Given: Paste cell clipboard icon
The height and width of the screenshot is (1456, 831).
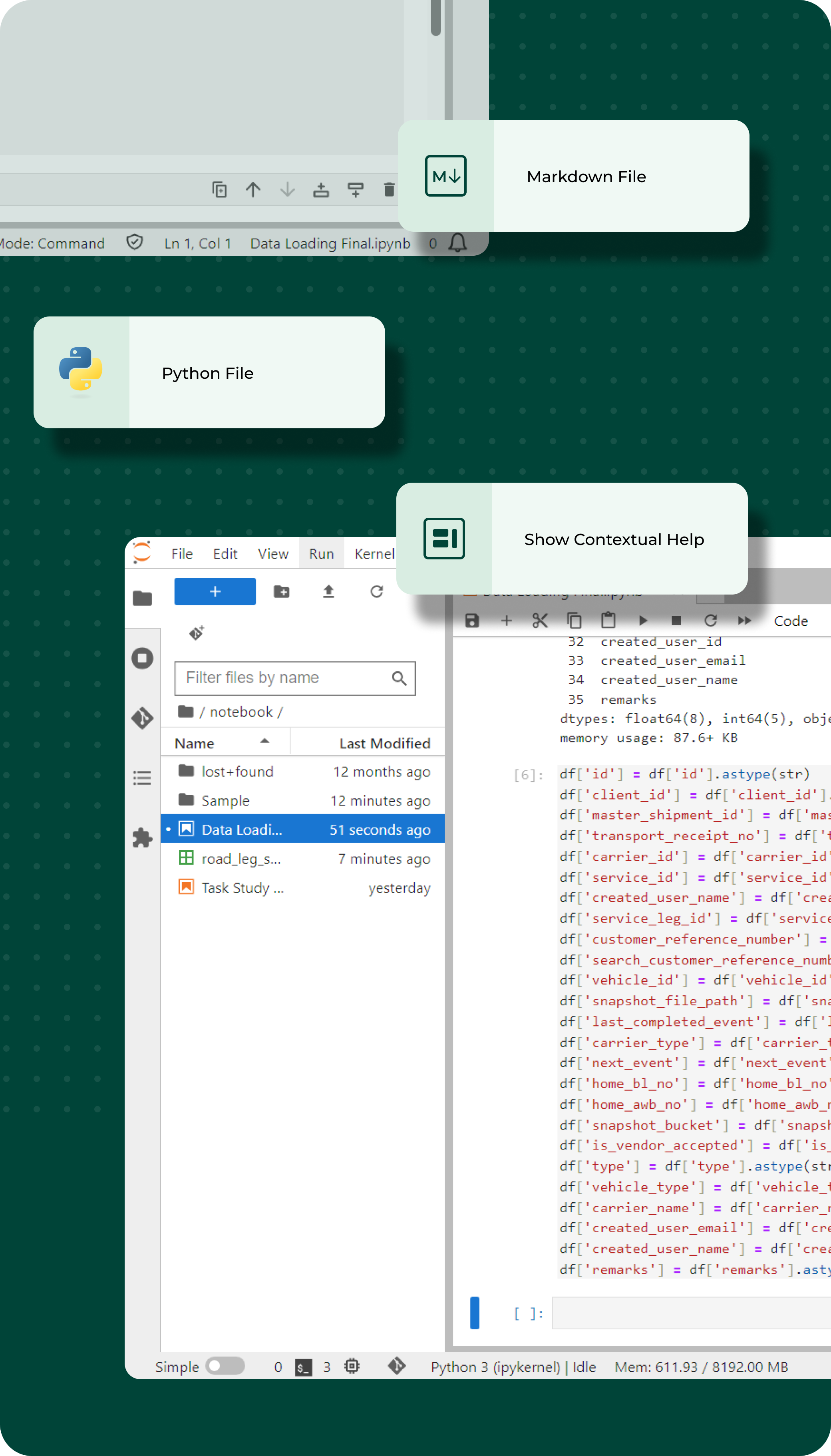Looking at the screenshot, I should (608, 621).
